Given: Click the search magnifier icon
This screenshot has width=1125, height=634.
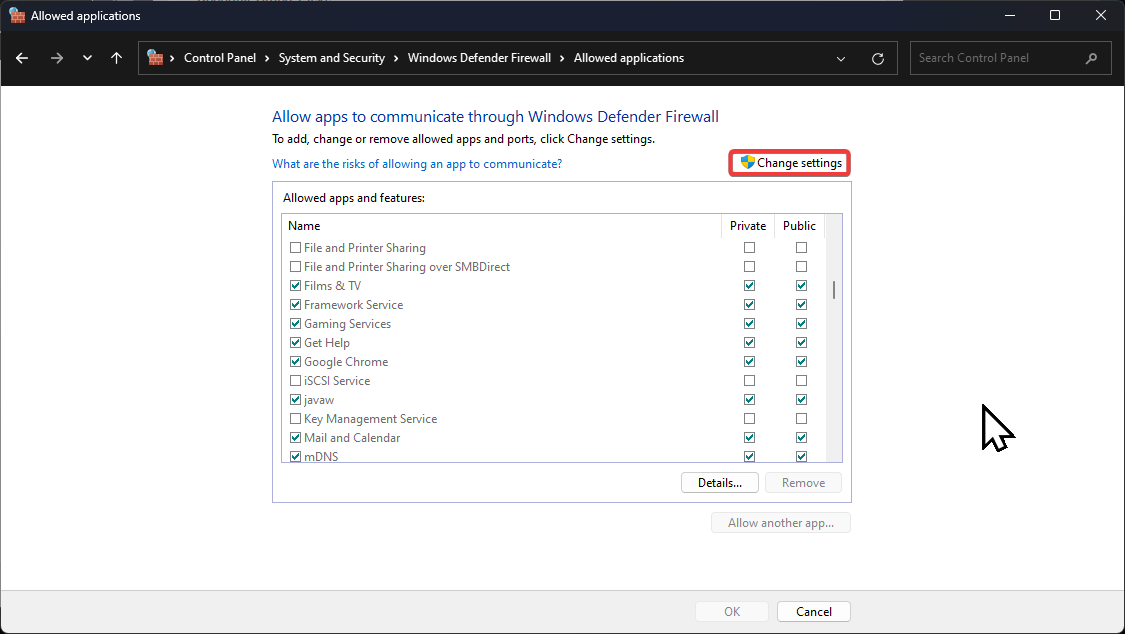Looking at the screenshot, I should click(x=1091, y=58).
